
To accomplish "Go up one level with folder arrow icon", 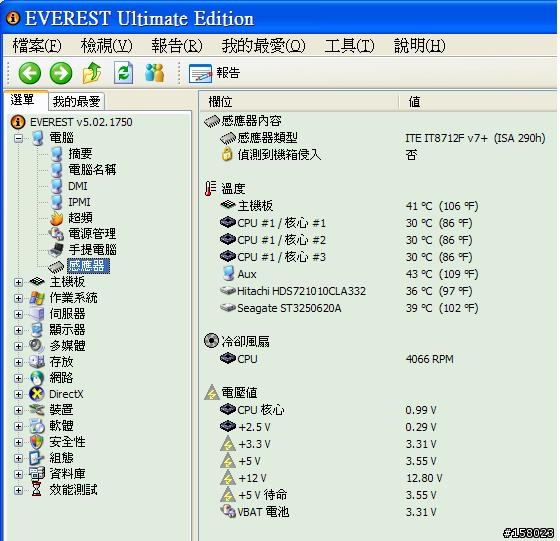I will click(92, 73).
